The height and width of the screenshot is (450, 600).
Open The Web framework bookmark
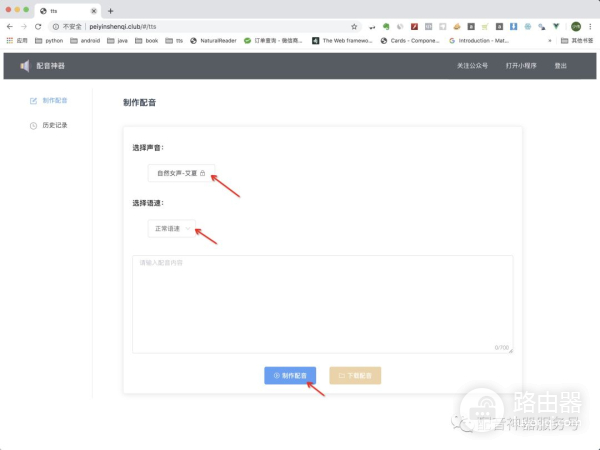(x=342, y=41)
